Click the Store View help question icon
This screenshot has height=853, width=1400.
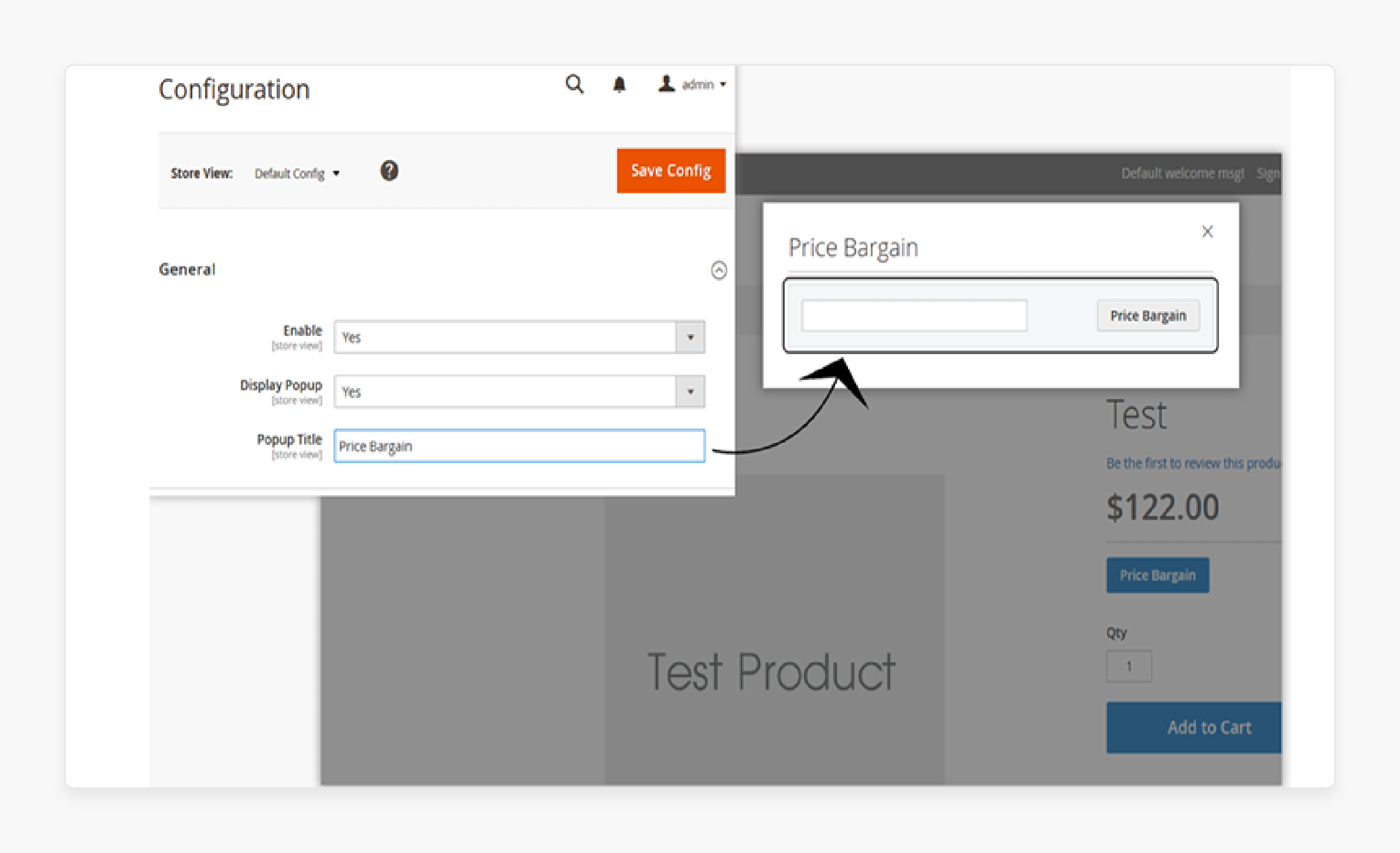(x=389, y=171)
